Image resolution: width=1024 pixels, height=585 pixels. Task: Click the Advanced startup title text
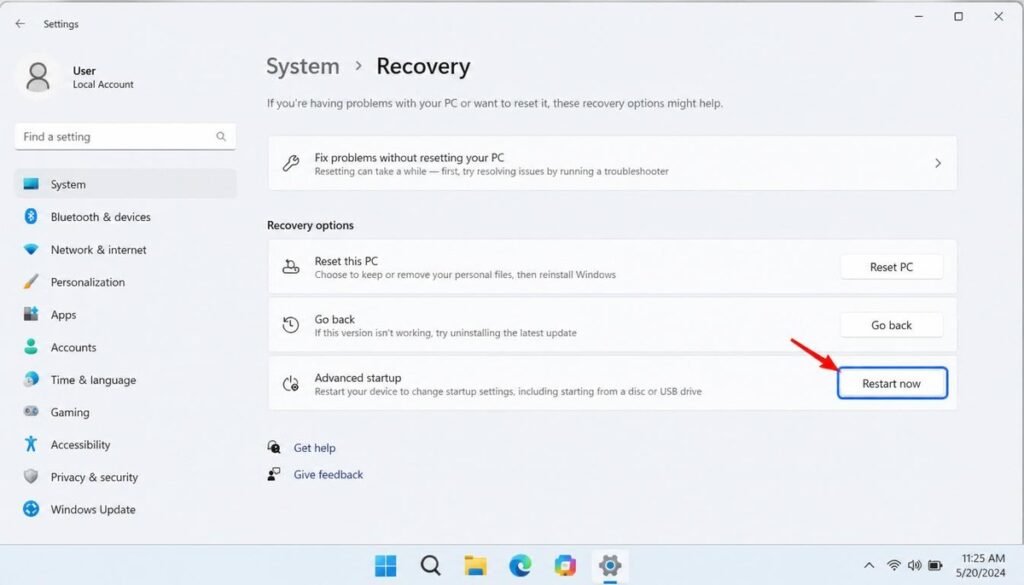point(358,377)
